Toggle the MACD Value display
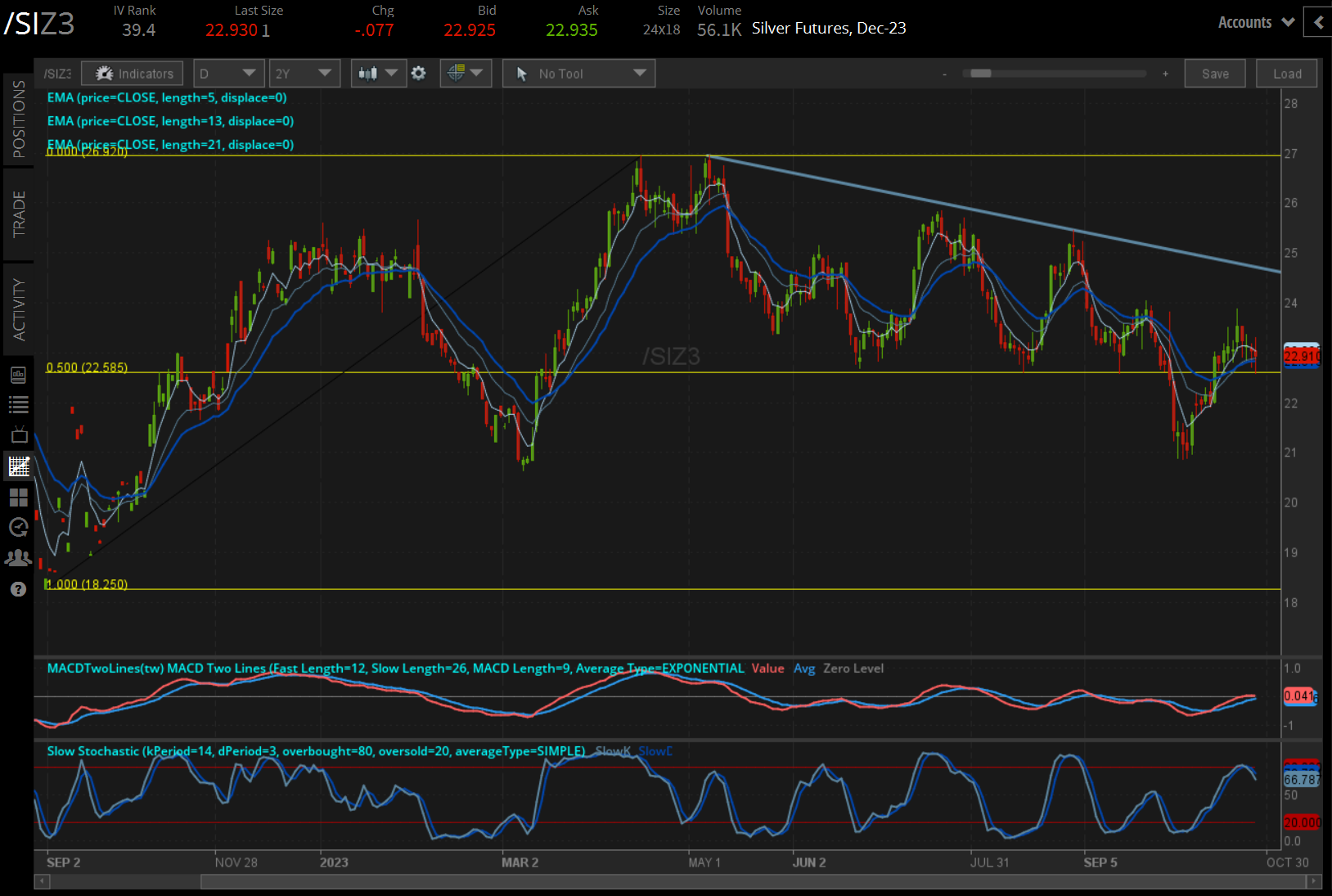The height and width of the screenshot is (896, 1332). click(x=767, y=669)
